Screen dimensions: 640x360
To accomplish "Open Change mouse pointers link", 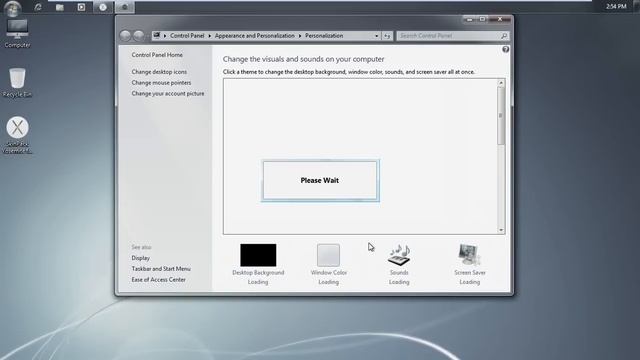I will pyautogui.click(x=161, y=82).
